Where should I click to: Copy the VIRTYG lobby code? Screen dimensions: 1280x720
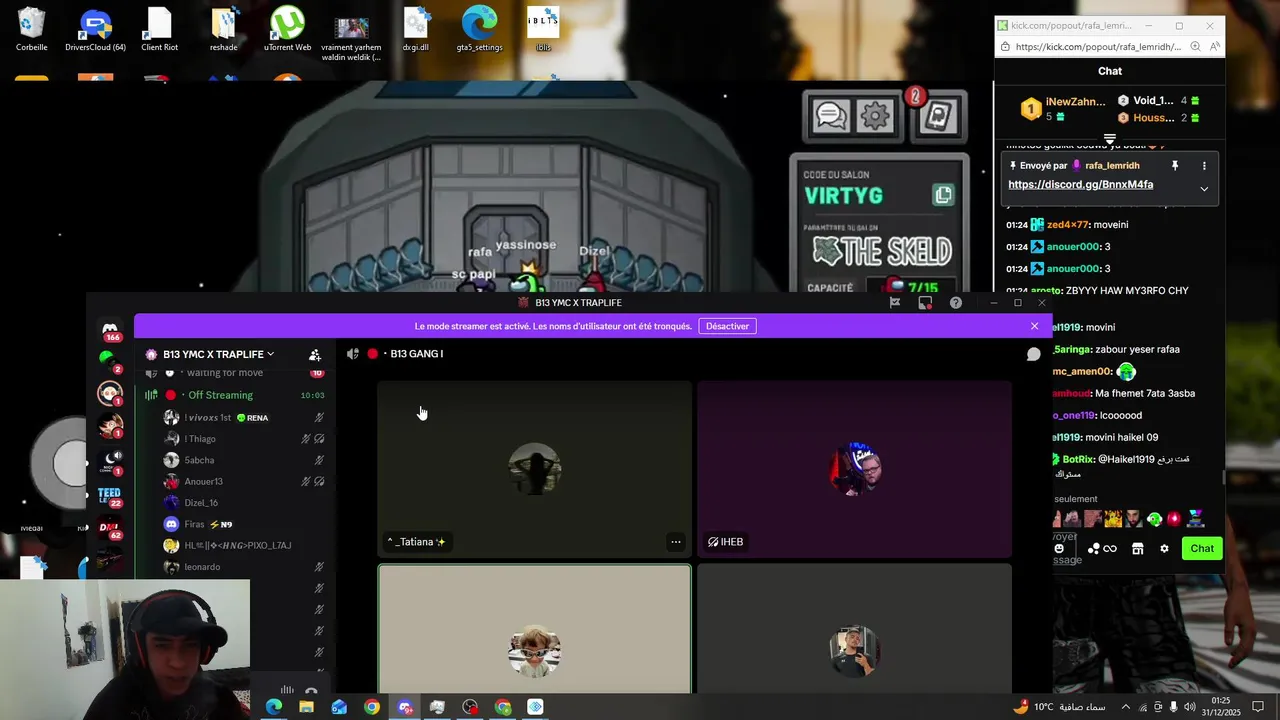942,195
